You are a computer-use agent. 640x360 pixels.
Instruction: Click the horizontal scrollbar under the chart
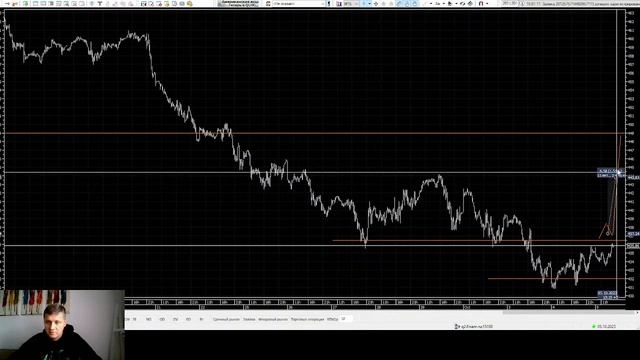569,313
